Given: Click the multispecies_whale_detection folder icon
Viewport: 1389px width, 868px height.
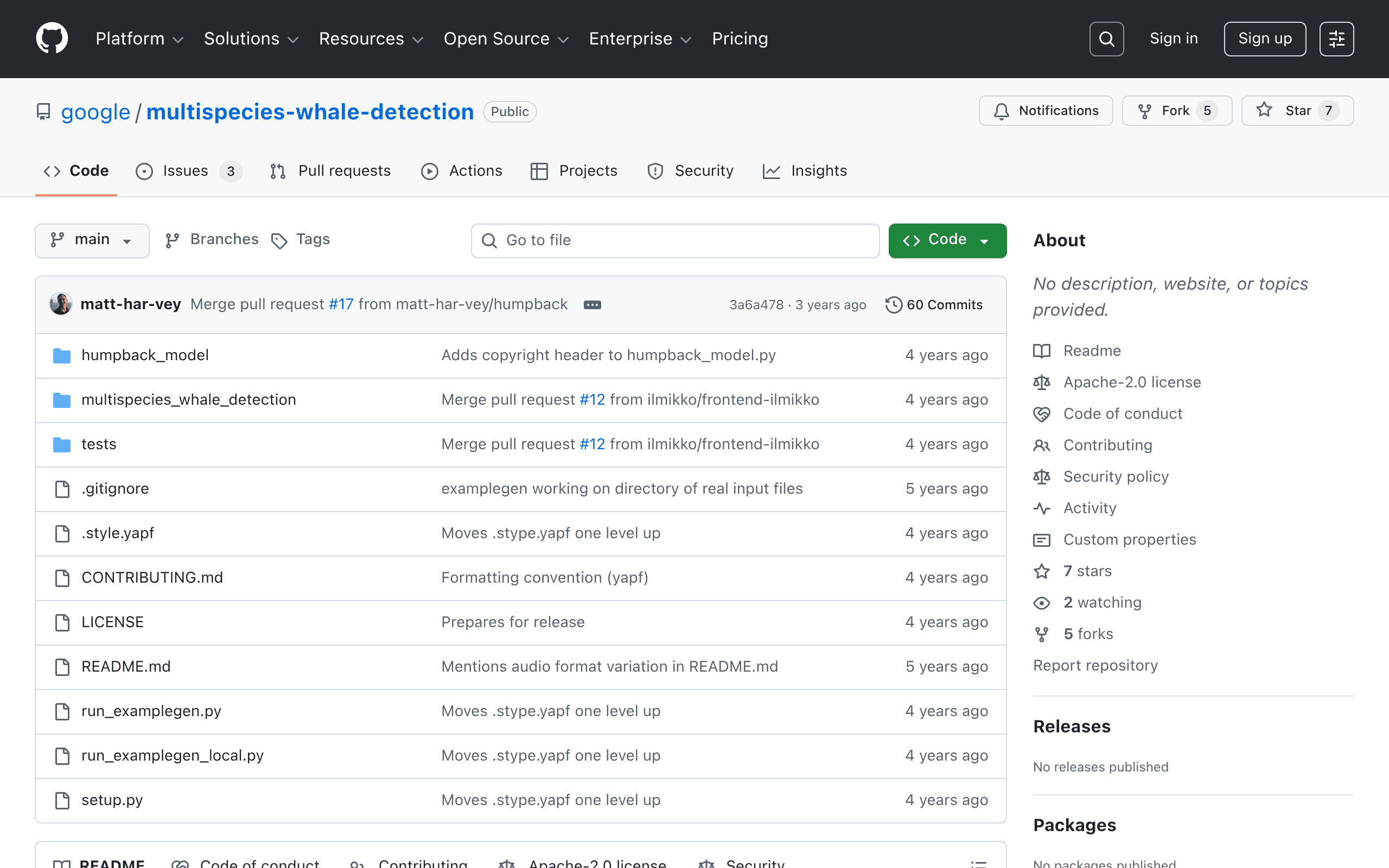Looking at the screenshot, I should (x=61, y=400).
